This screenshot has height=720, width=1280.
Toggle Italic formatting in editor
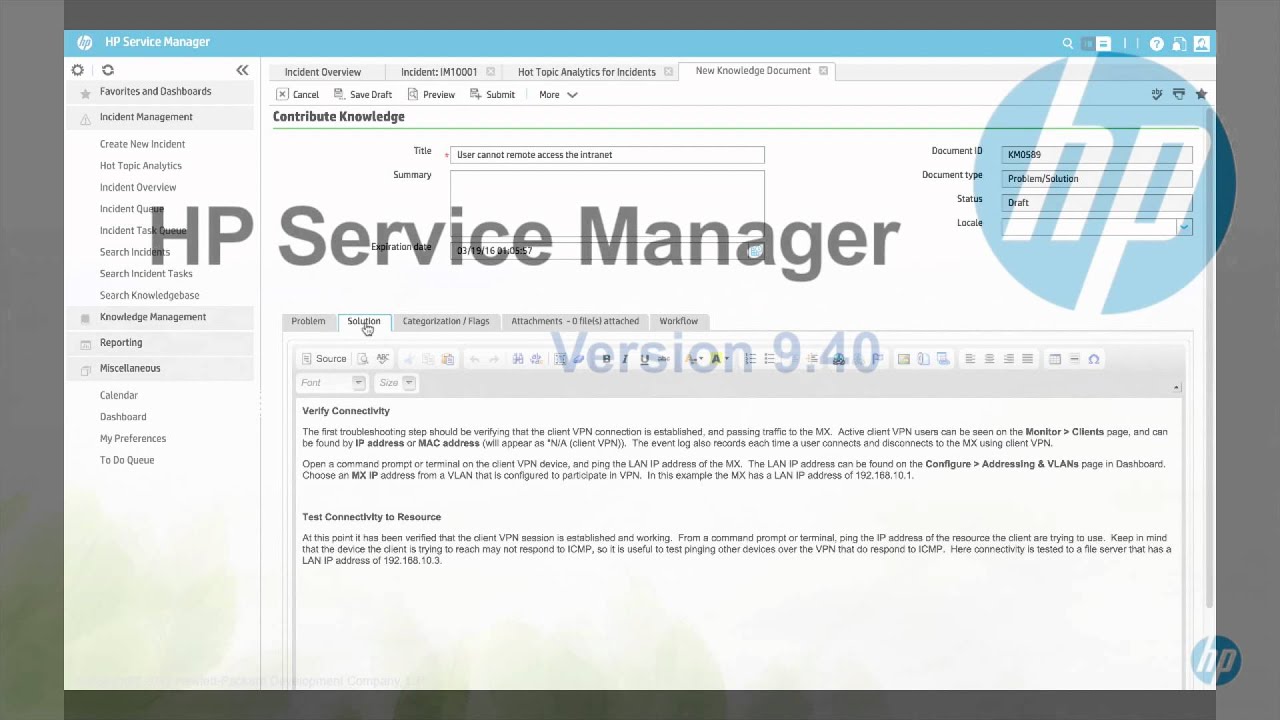[x=625, y=359]
